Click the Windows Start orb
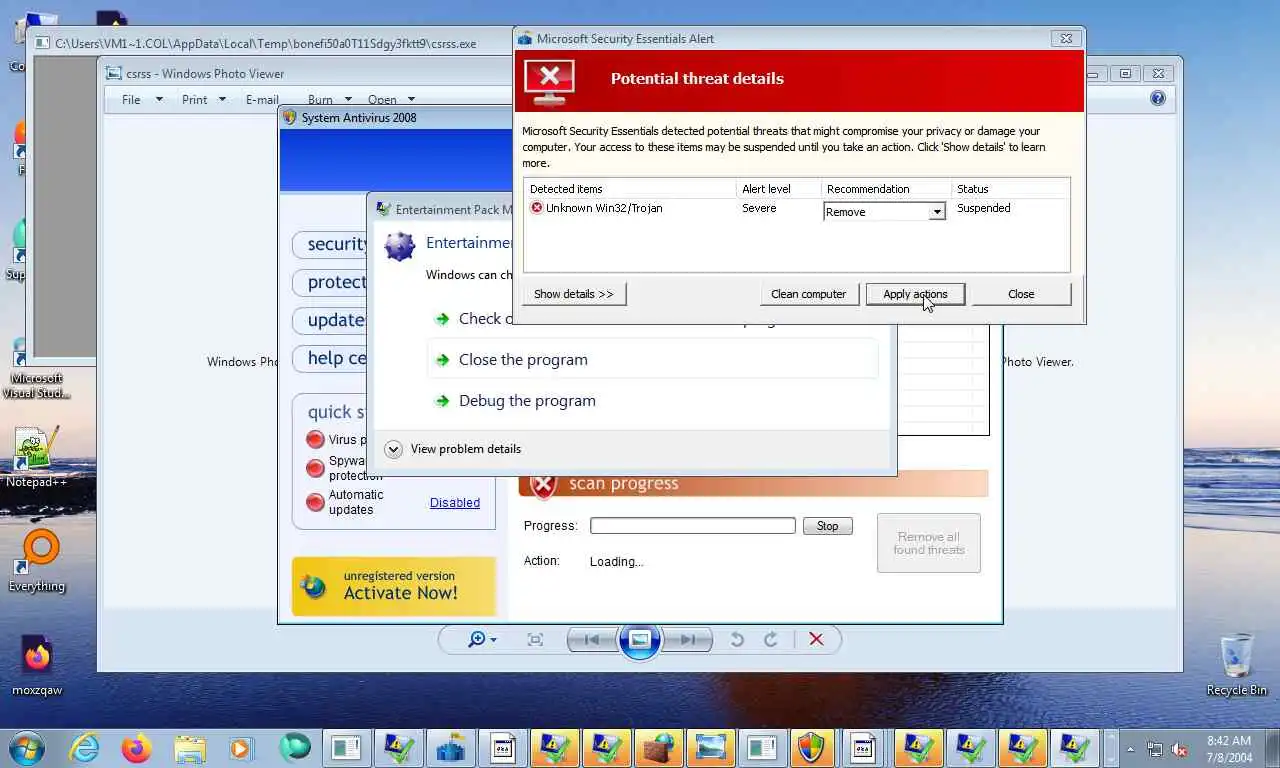1280x768 pixels. 27,747
